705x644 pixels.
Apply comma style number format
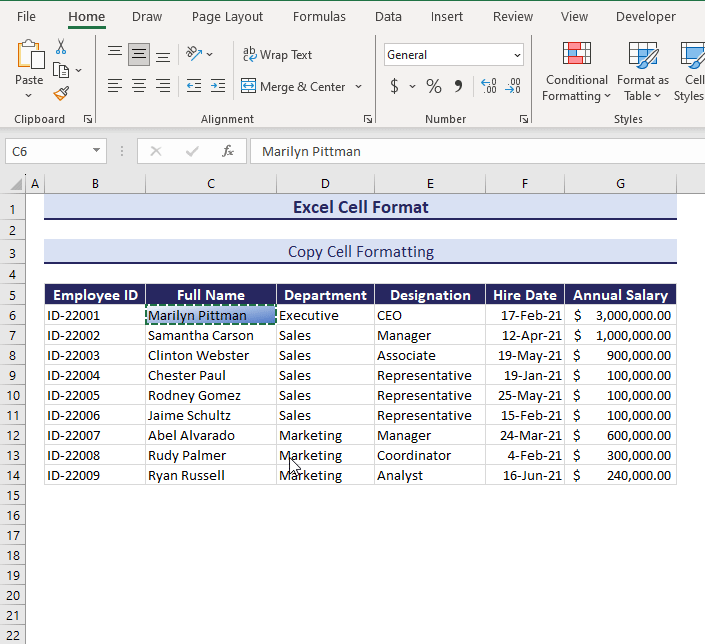point(458,87)
